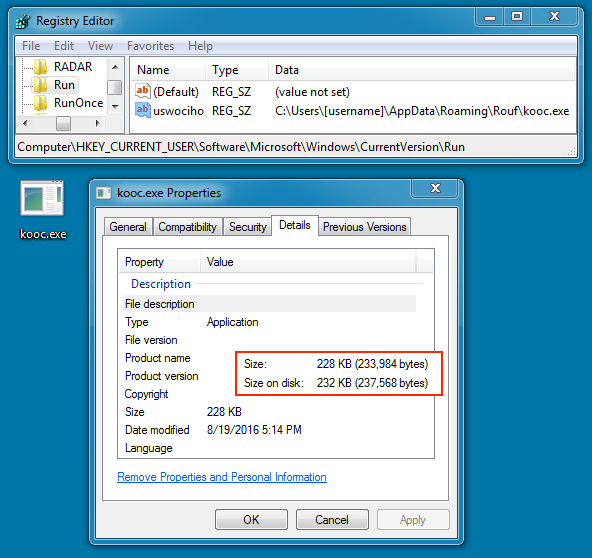Open the Previous Versions tab
Screen dimensions: 592x558
365,227
